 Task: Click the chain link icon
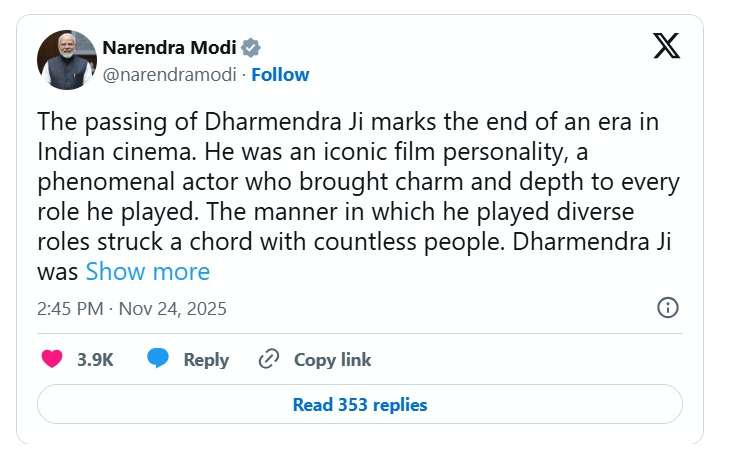coord(268,359)
